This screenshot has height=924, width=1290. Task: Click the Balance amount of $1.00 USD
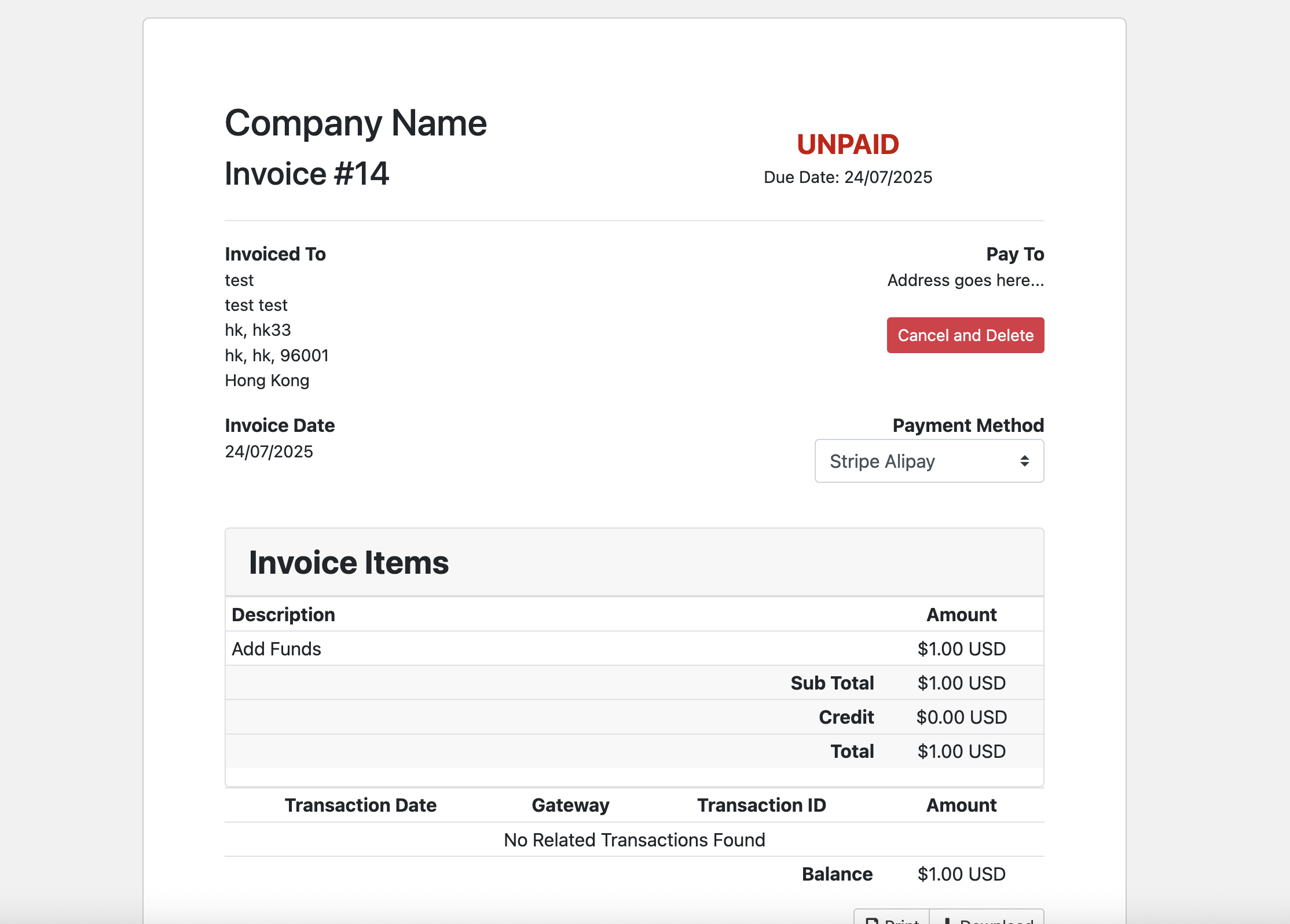961,874
